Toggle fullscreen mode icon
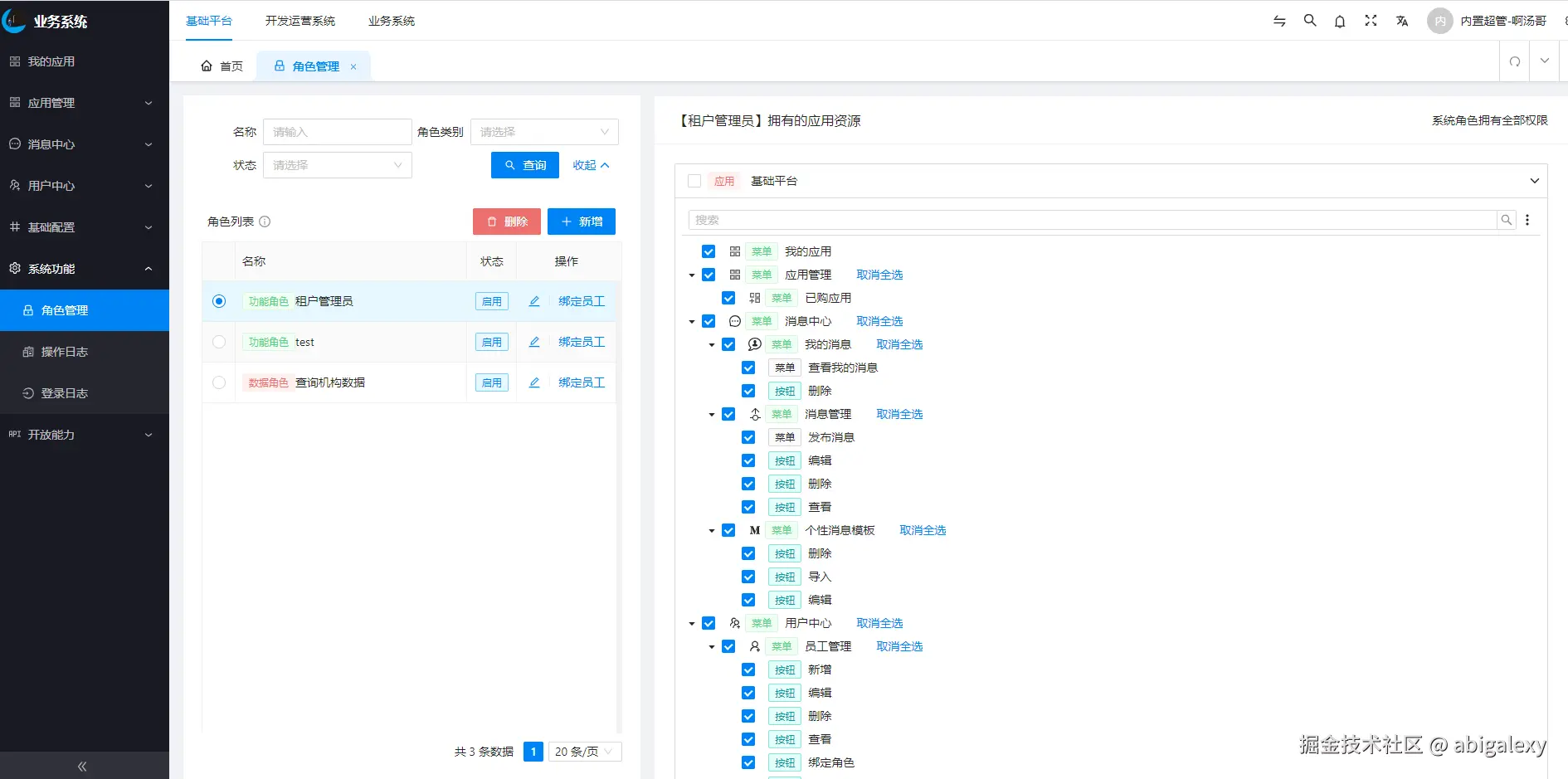 (1371, 21)
